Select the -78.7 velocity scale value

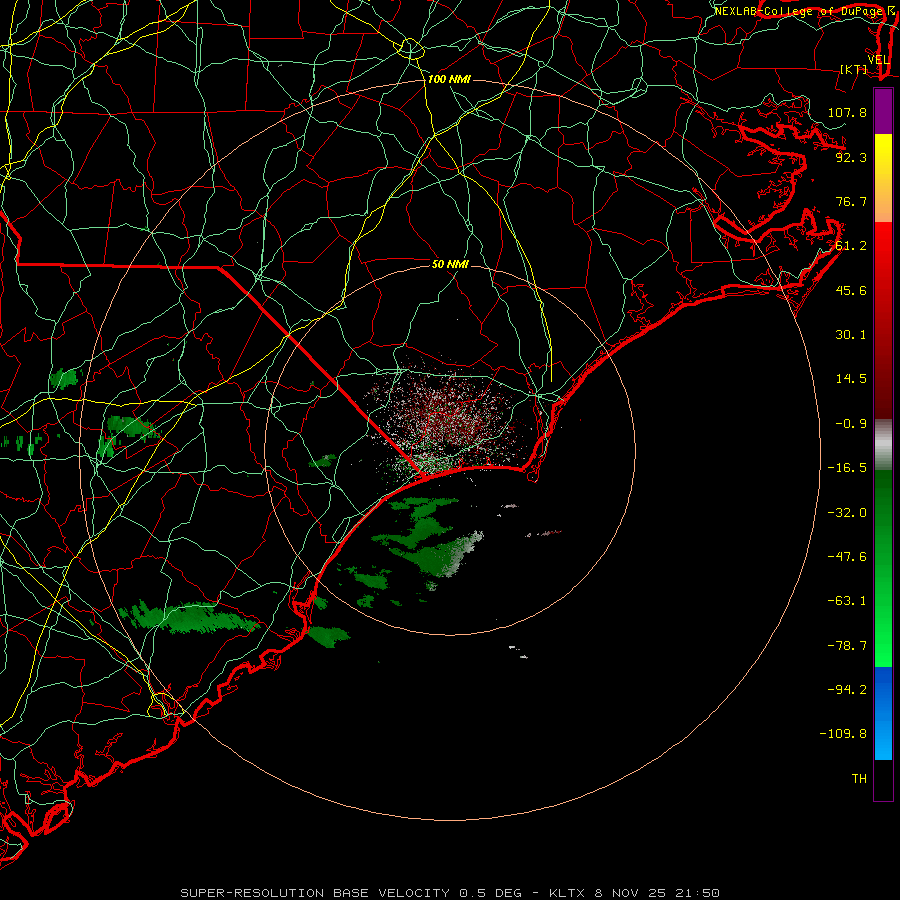(x=847, y=646)
